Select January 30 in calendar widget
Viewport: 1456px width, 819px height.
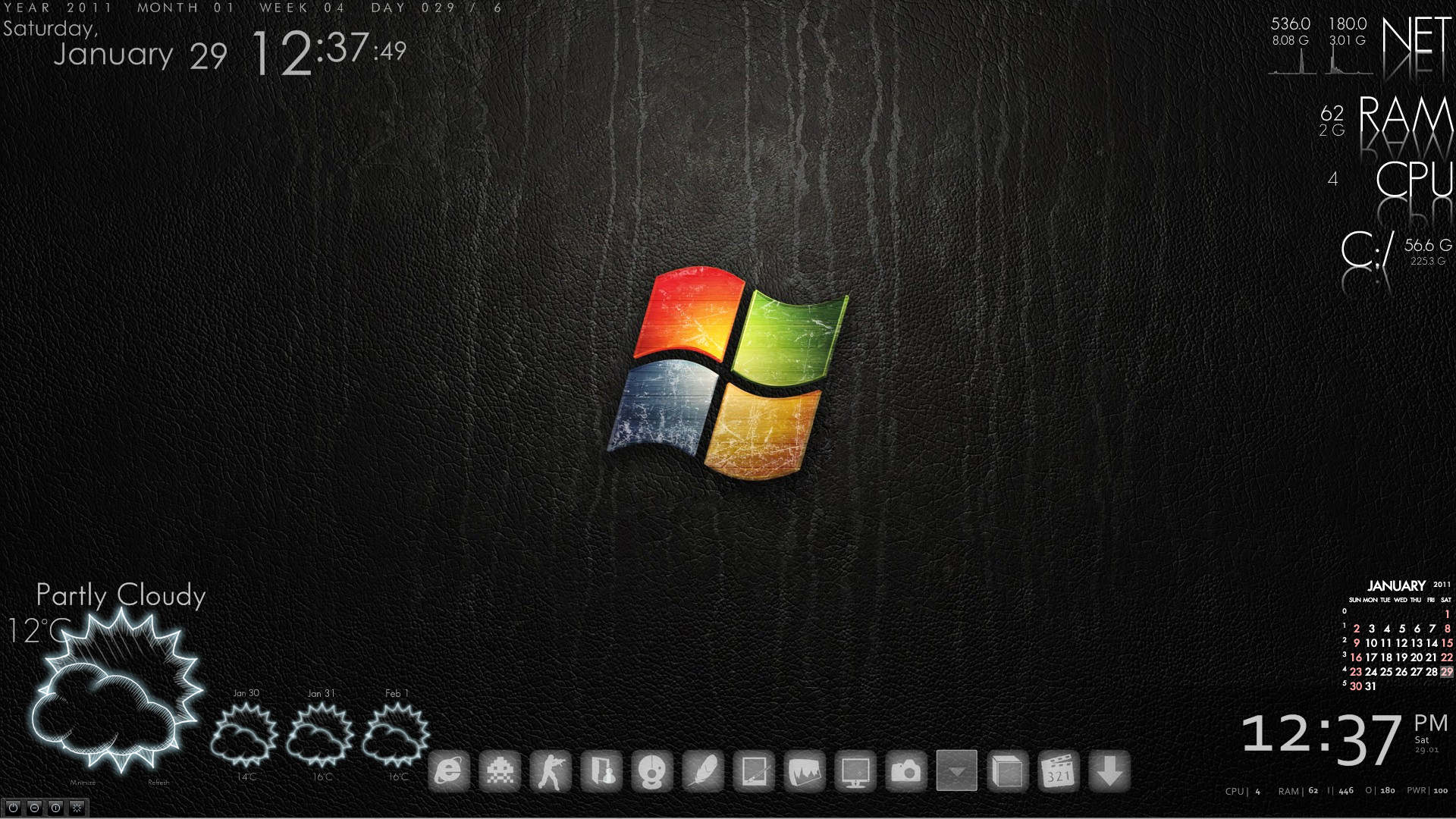click(1356, 686)
